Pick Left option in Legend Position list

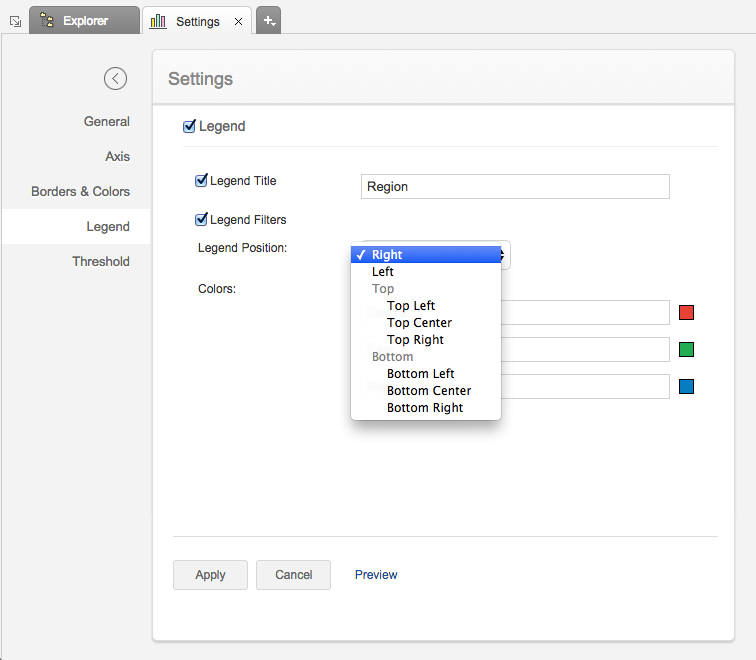(383, 272)
